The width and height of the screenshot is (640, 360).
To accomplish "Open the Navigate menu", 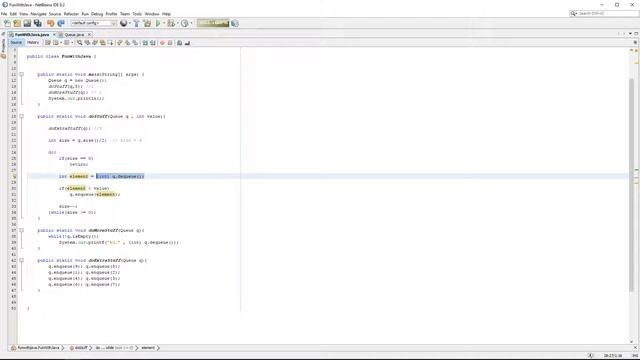I will click(38, 14).
